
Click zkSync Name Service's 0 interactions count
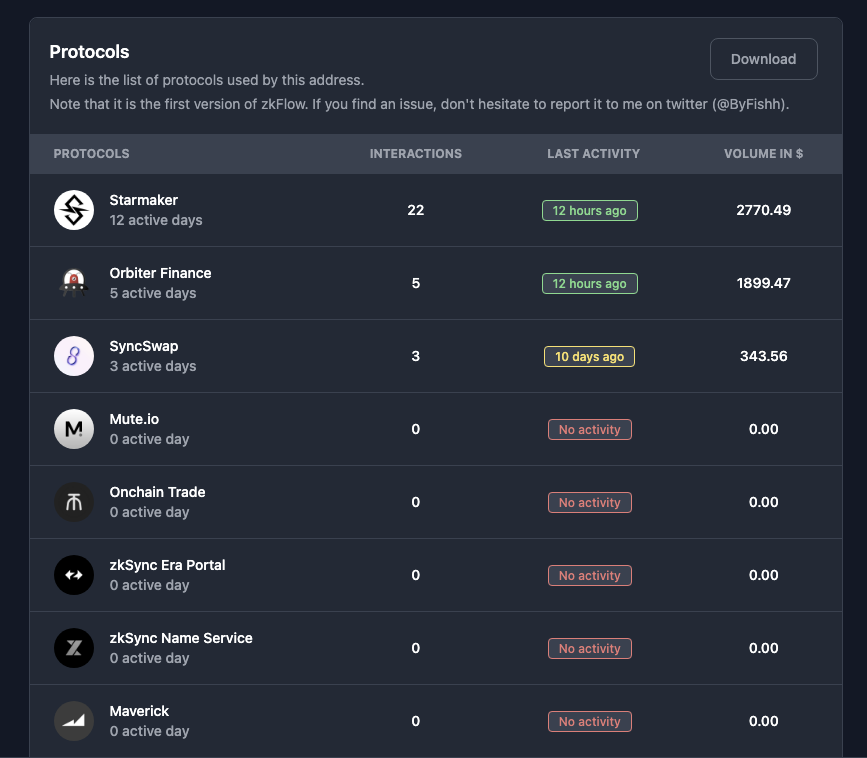415,648
